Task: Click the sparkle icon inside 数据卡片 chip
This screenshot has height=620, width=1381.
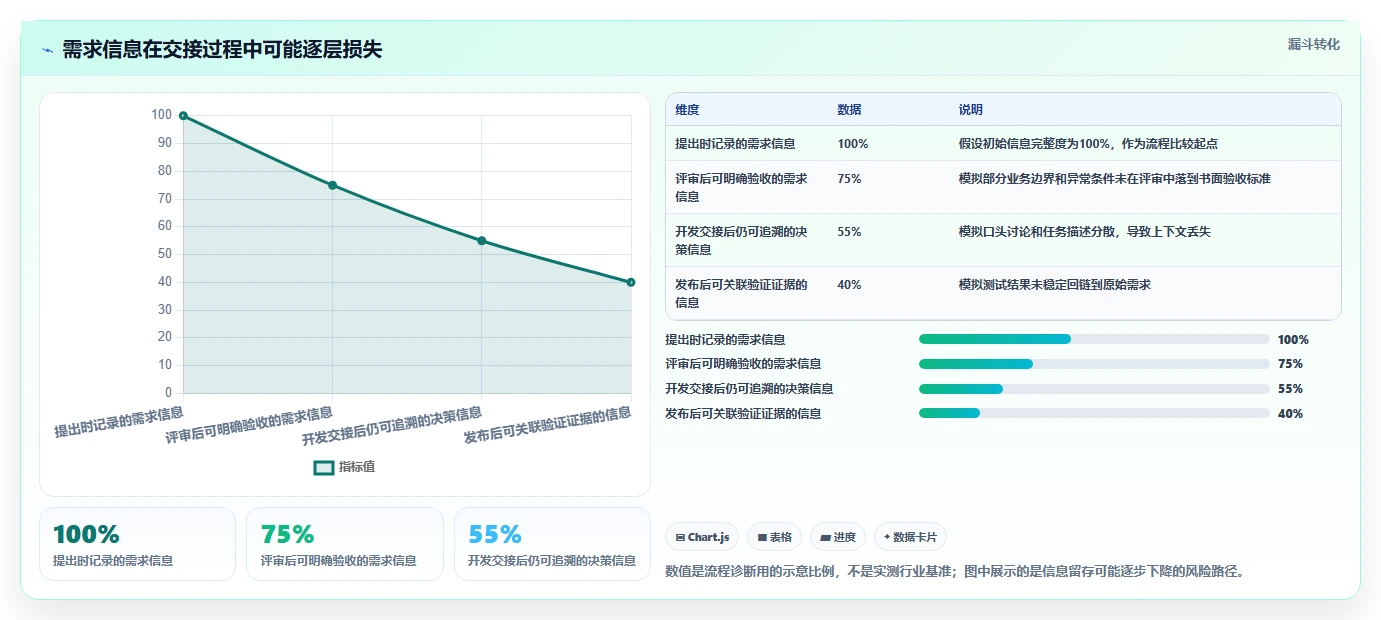Action: [x=887, y=538]
